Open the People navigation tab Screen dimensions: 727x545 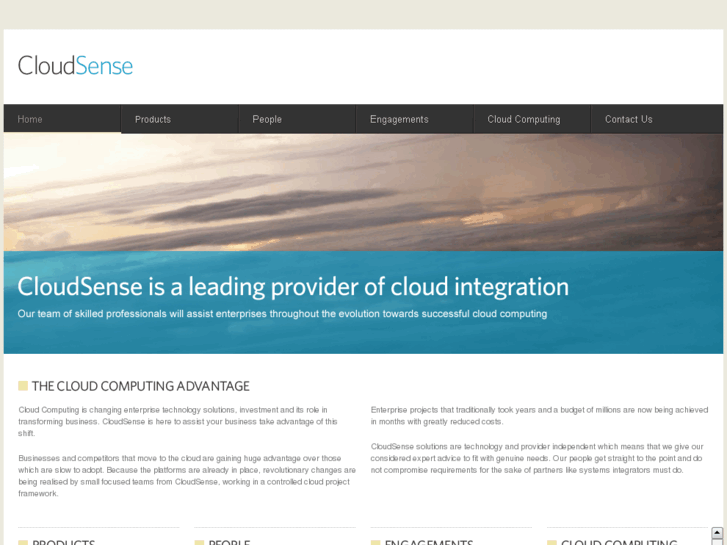tap(297, 119)
